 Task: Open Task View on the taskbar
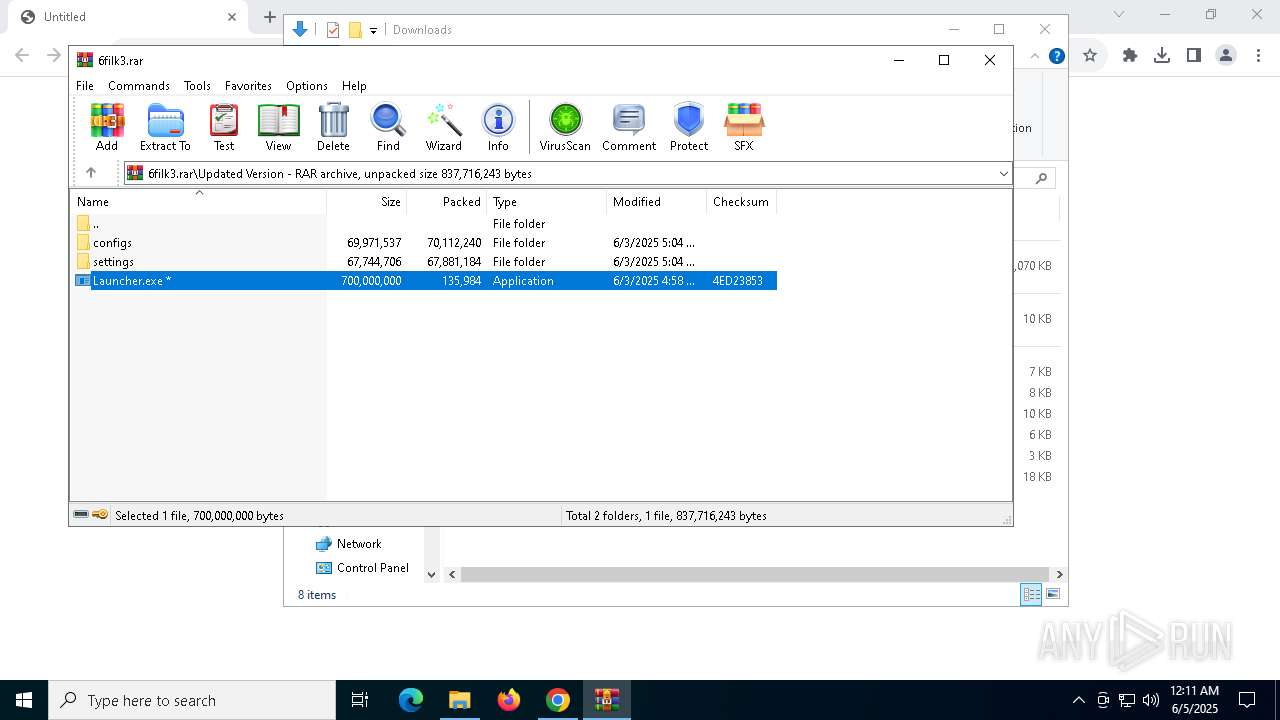click(x=360, y=700)
